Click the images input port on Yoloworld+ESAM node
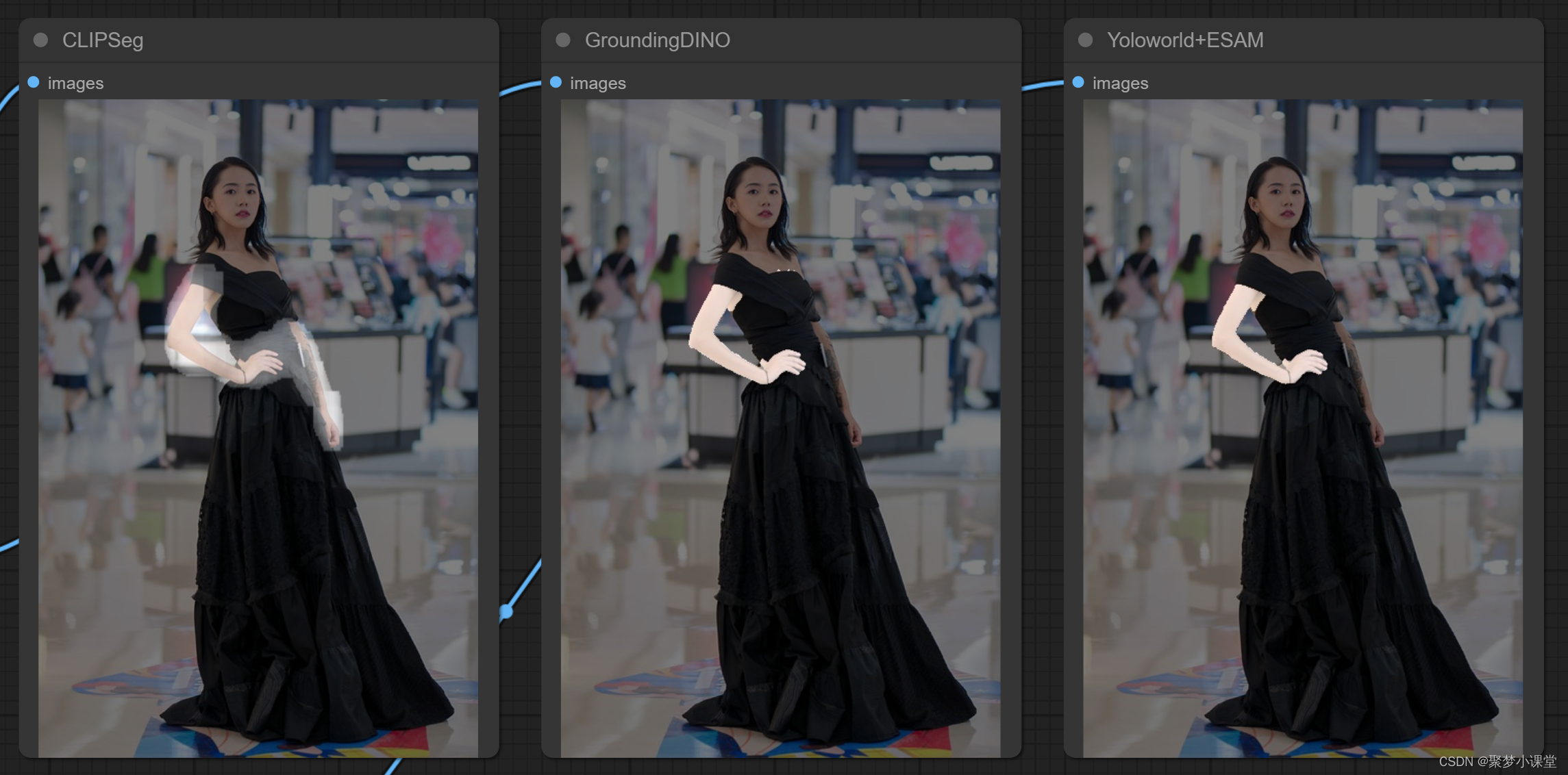This screenshot has height=775, width=1568. (1077, 82)
